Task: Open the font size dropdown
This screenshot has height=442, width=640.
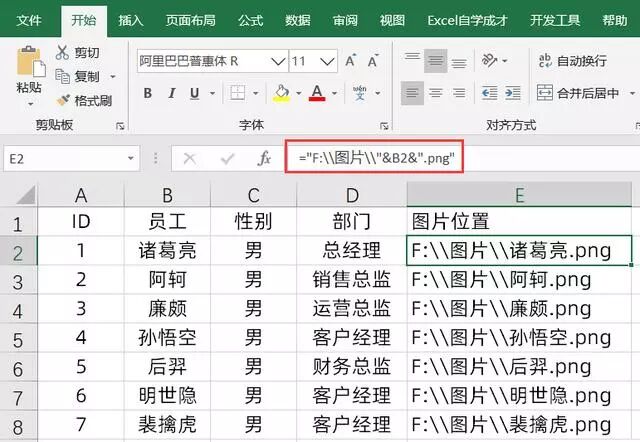Action: click(327, 61)
